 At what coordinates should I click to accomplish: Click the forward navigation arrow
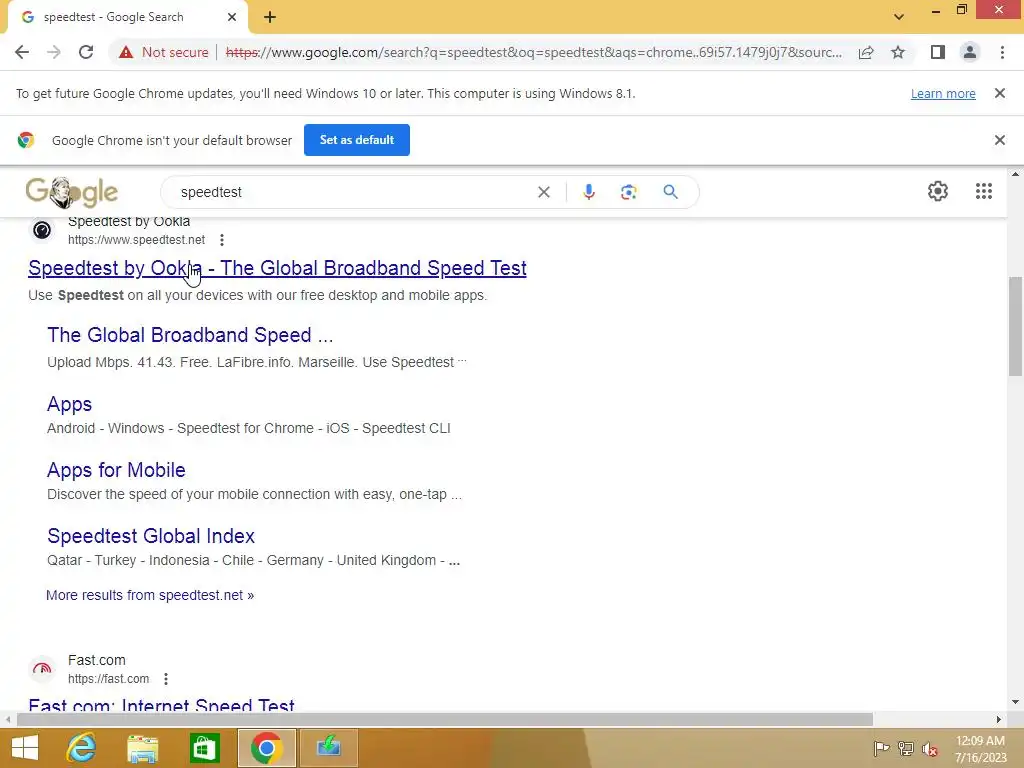(x=54, y=52)
